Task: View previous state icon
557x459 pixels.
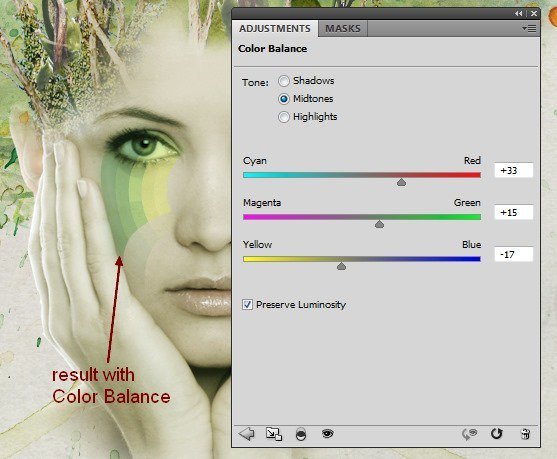Action: point(469,434)
